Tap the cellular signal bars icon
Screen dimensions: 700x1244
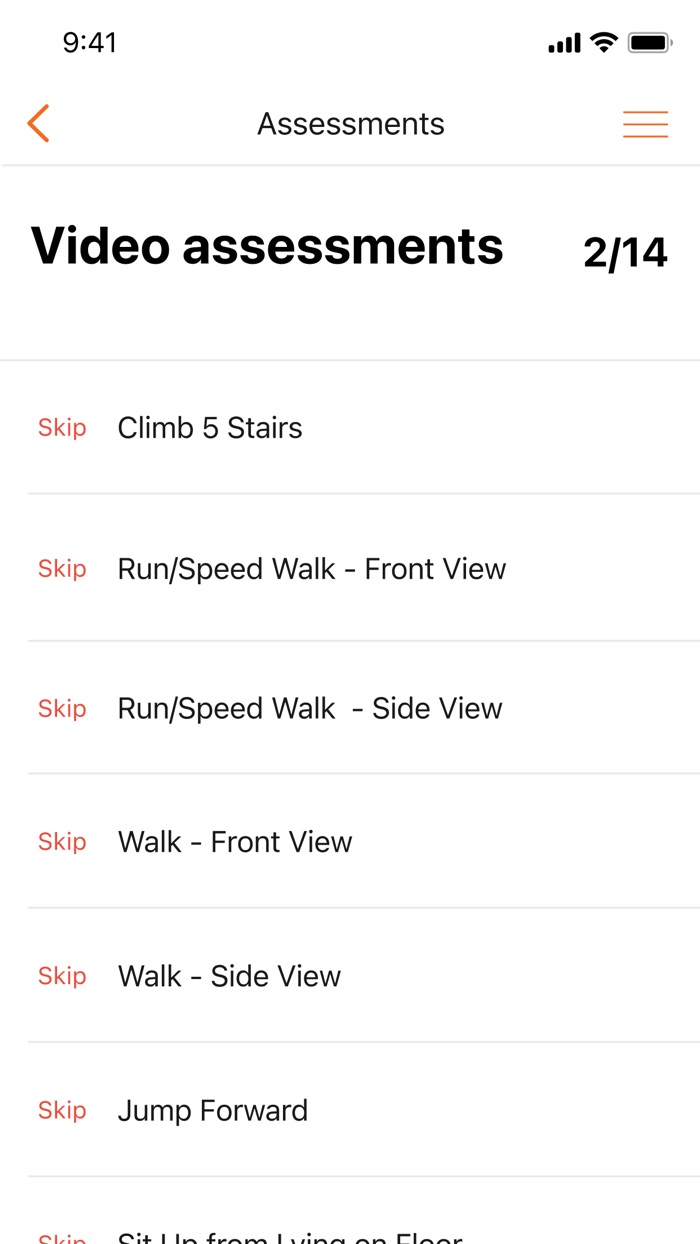[565, 44]
